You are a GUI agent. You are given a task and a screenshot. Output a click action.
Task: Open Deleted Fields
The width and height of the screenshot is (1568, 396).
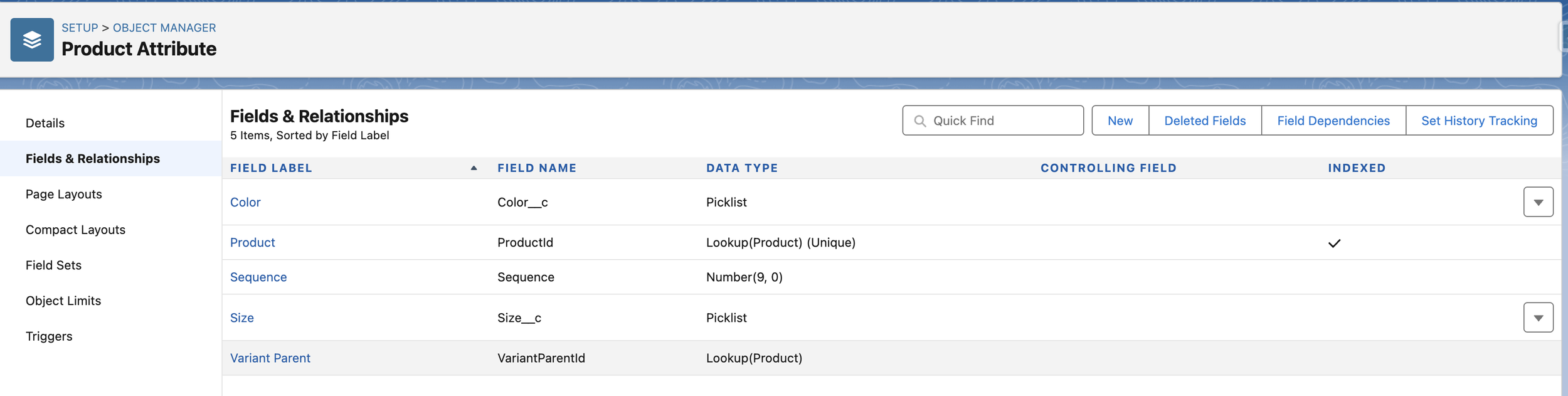click(x=1205, y=120)
